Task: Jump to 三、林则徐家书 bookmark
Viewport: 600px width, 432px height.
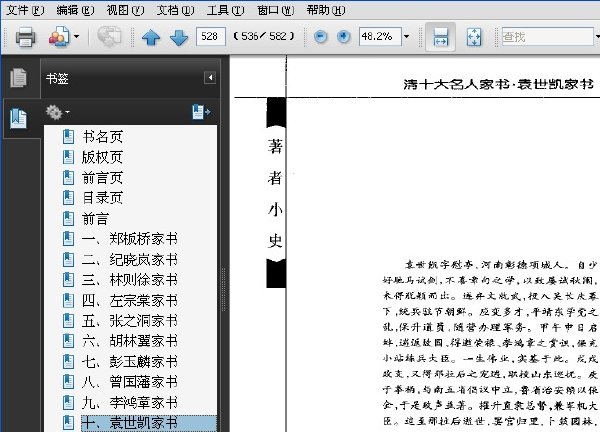Action: (130, 280)
